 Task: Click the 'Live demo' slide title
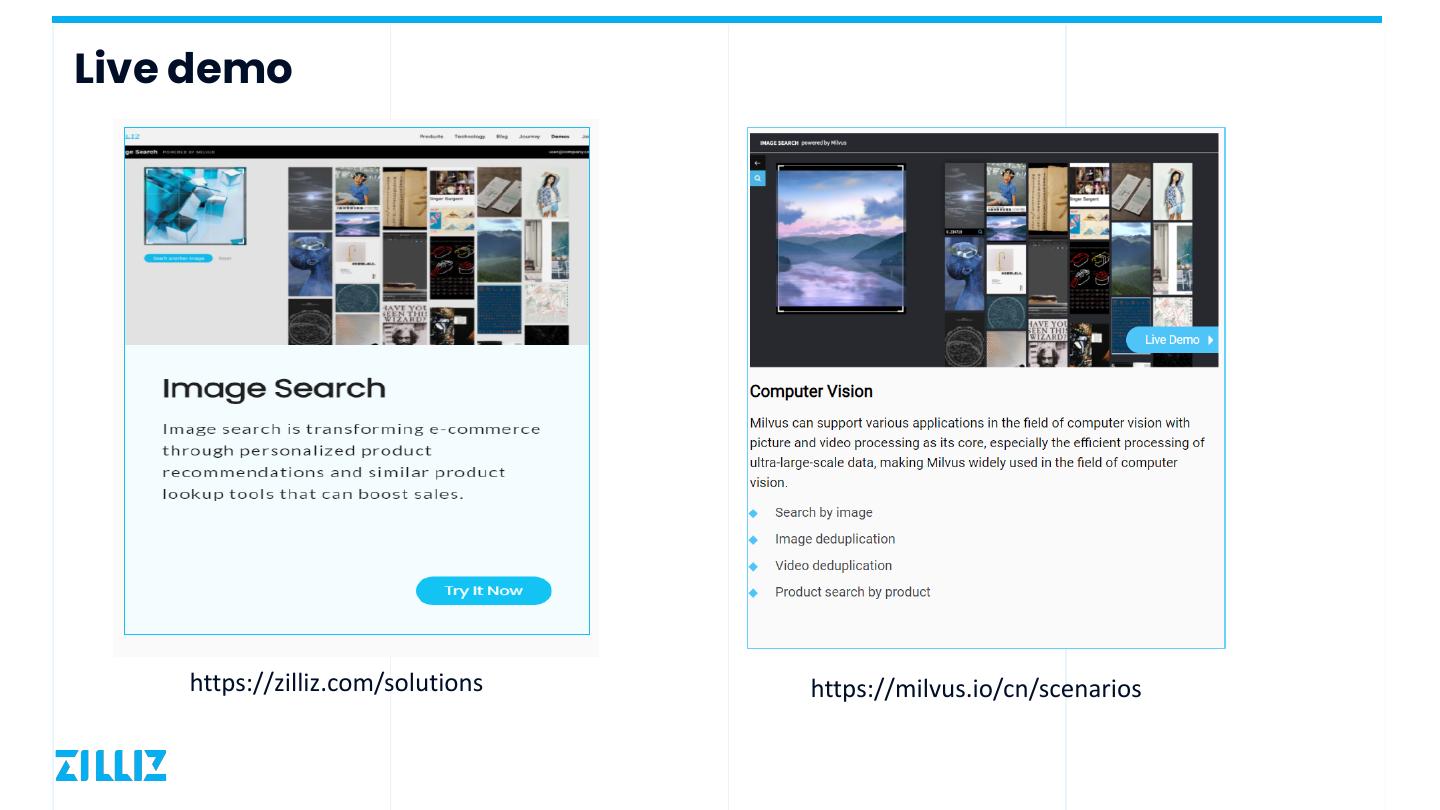click(x=184, y=68)
